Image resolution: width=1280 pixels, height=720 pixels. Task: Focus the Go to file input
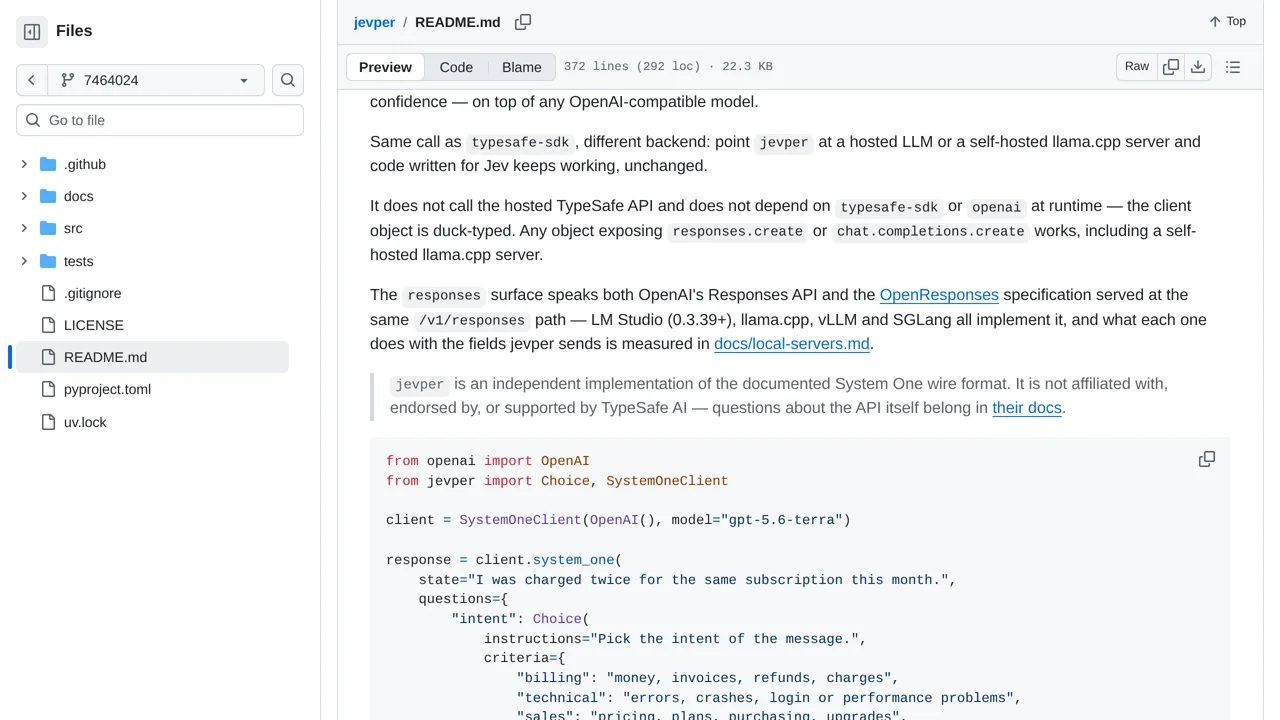[160, 120]
